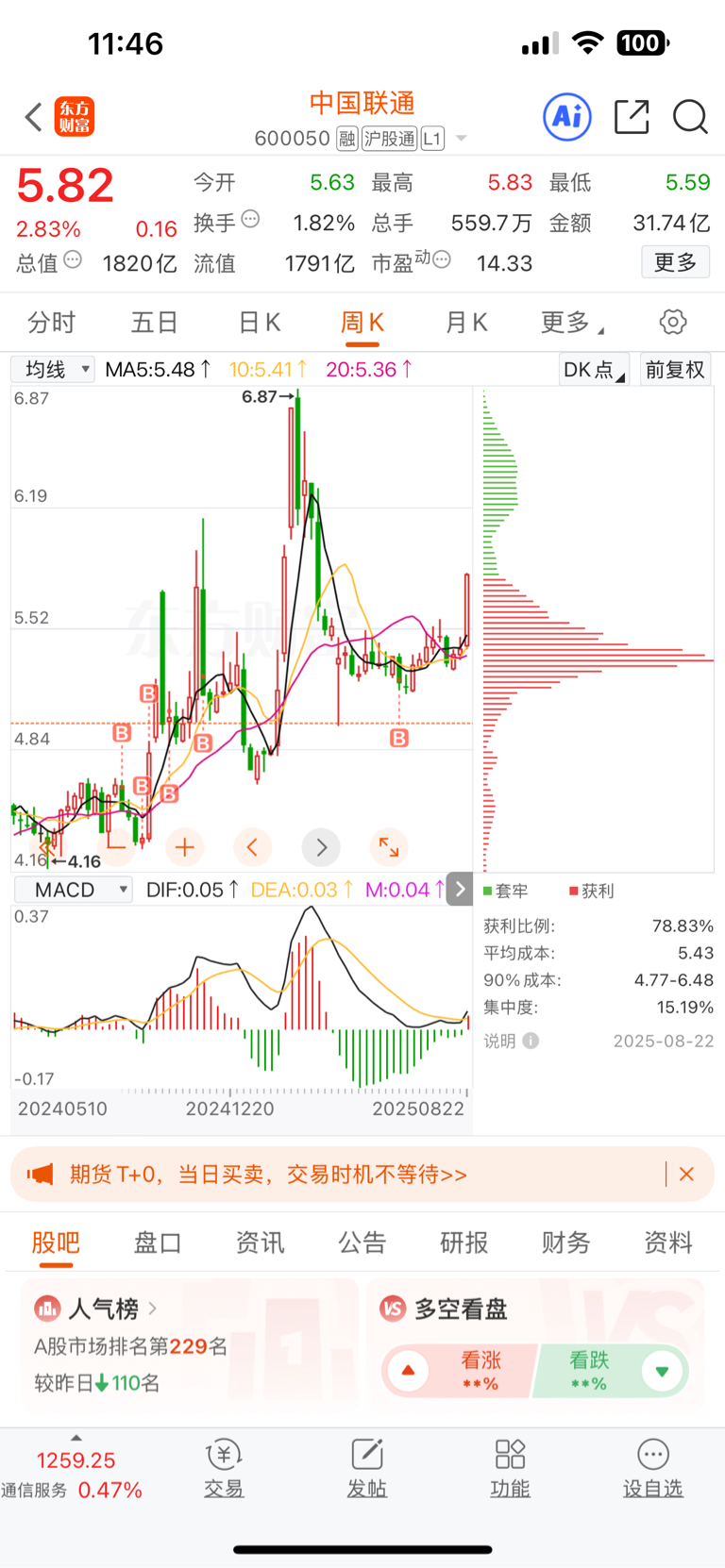Open the MACD indicator dropdown
Screen dimensions: 725x1568
click(x=74, y=890)
